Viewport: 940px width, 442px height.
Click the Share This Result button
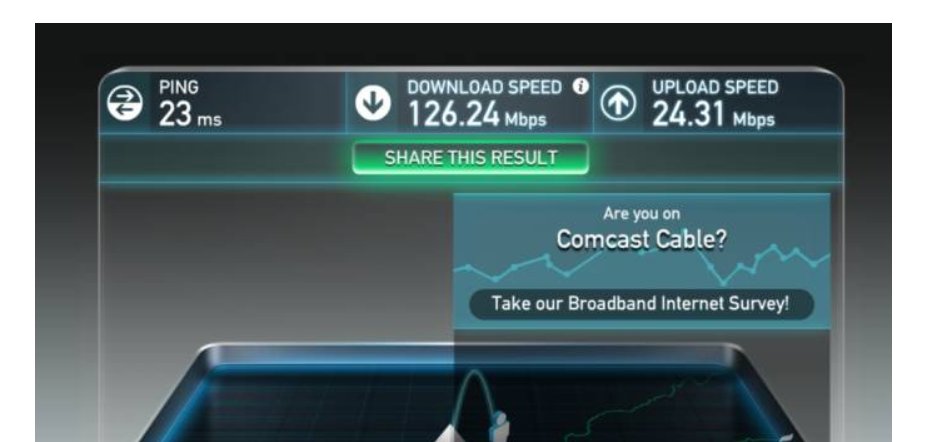click(471, 158)
